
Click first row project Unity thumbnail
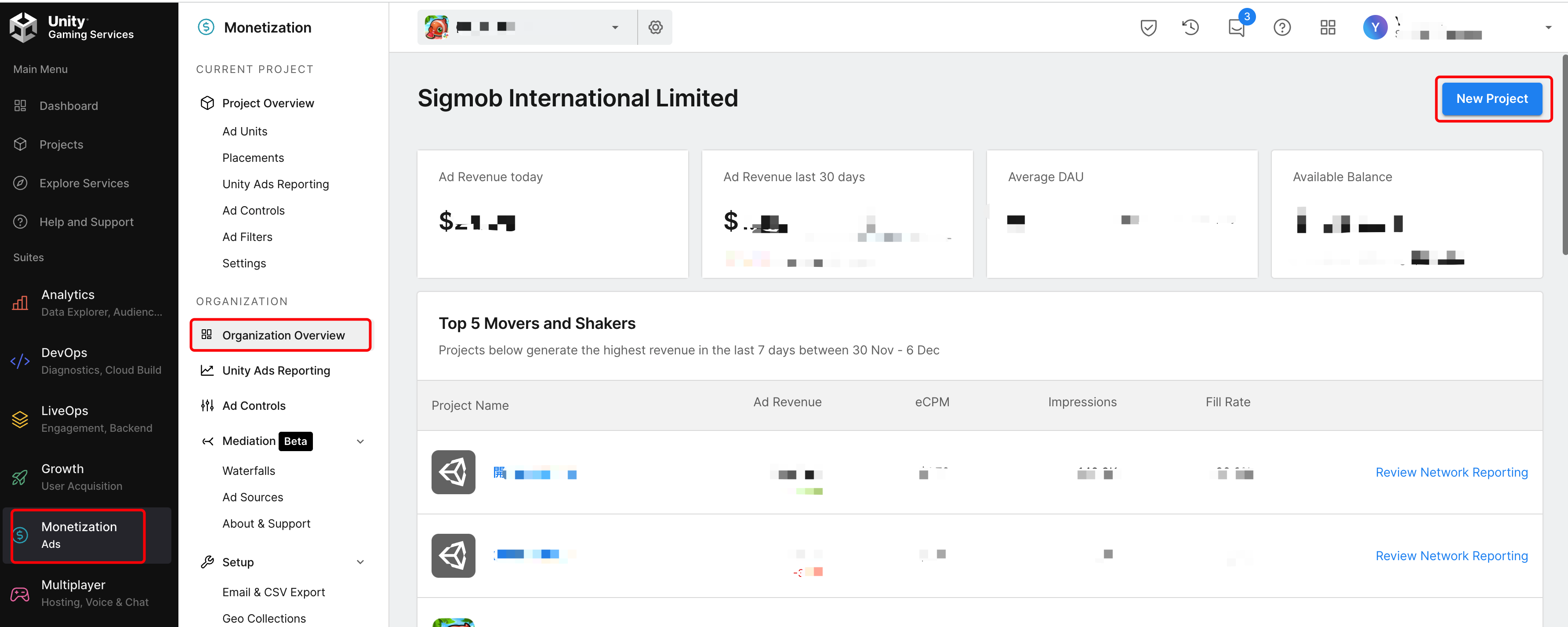[x=453, y=472]
